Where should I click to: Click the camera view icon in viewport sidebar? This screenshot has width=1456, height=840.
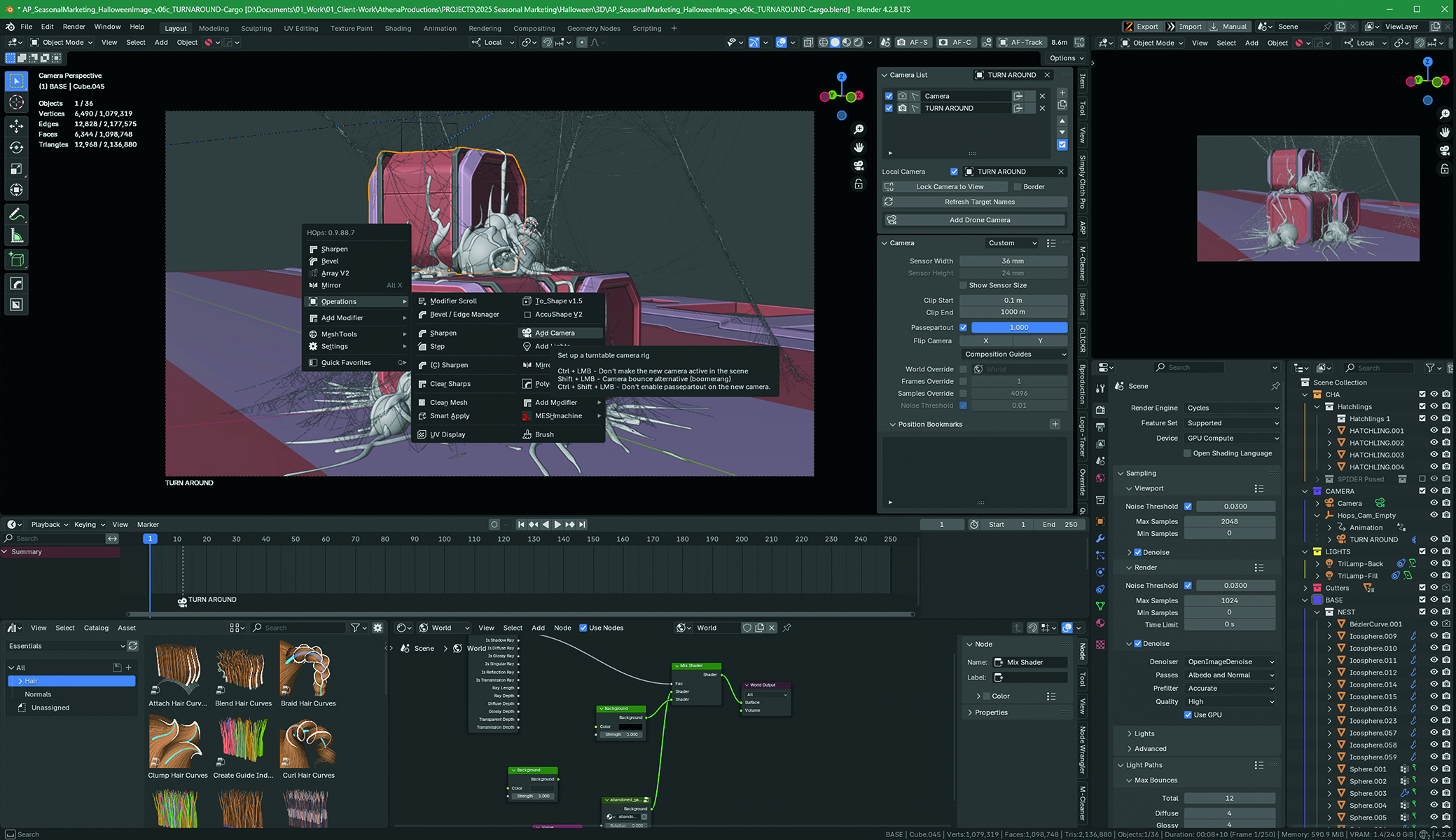(859, 165)
